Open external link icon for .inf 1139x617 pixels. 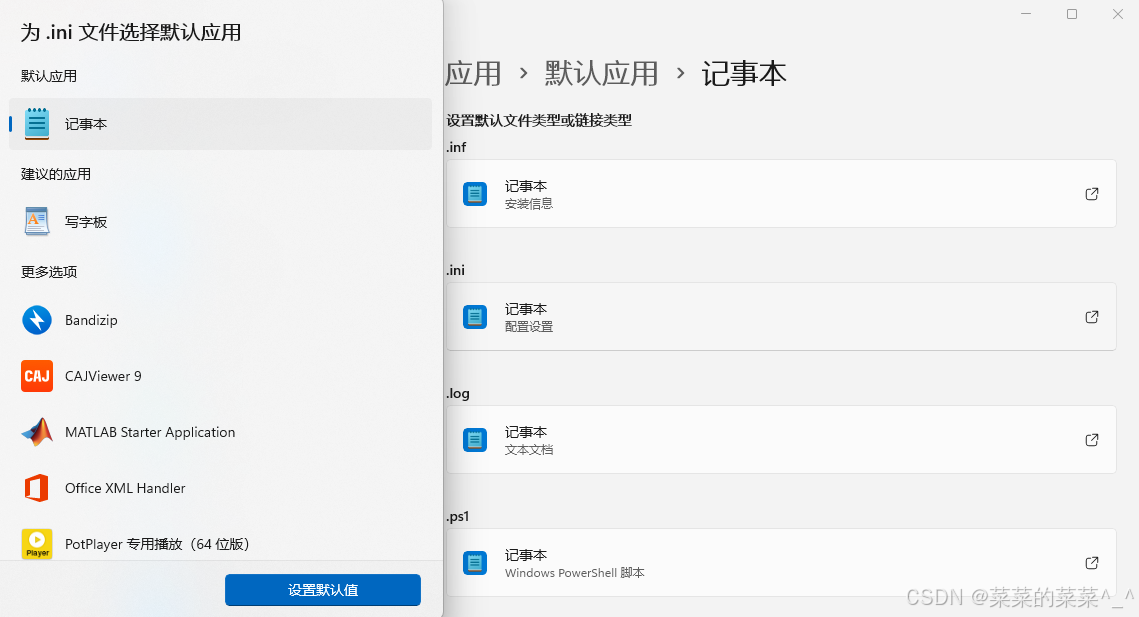pos(1092,194)
